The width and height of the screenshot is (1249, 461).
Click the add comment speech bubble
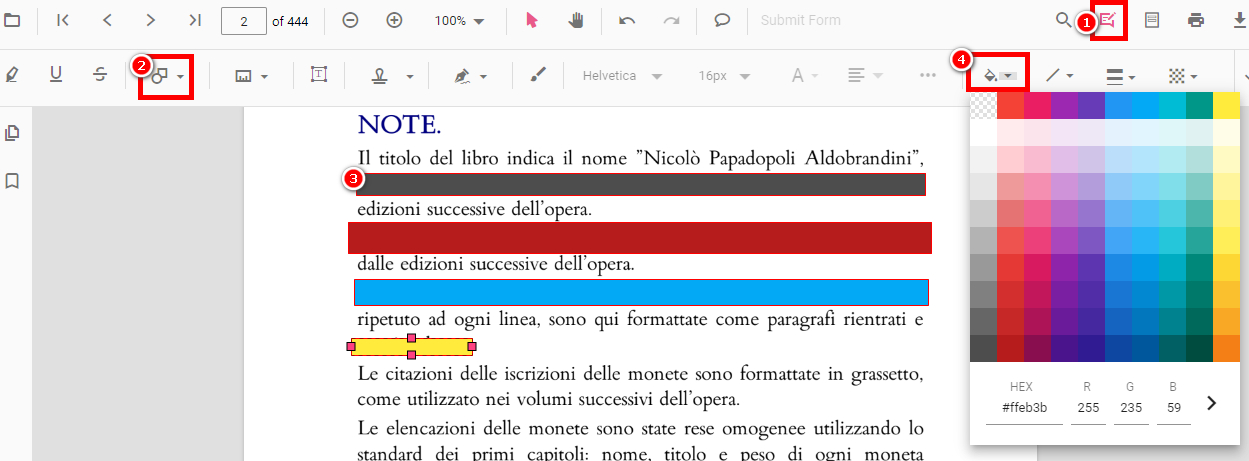[x=722, y=20]
